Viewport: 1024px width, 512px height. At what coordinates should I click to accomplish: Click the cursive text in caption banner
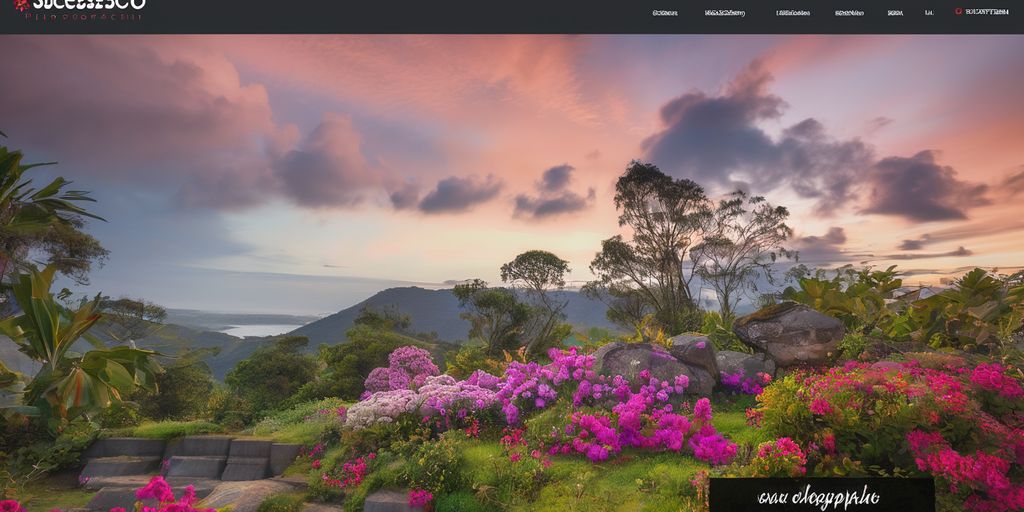pos(820,495)
